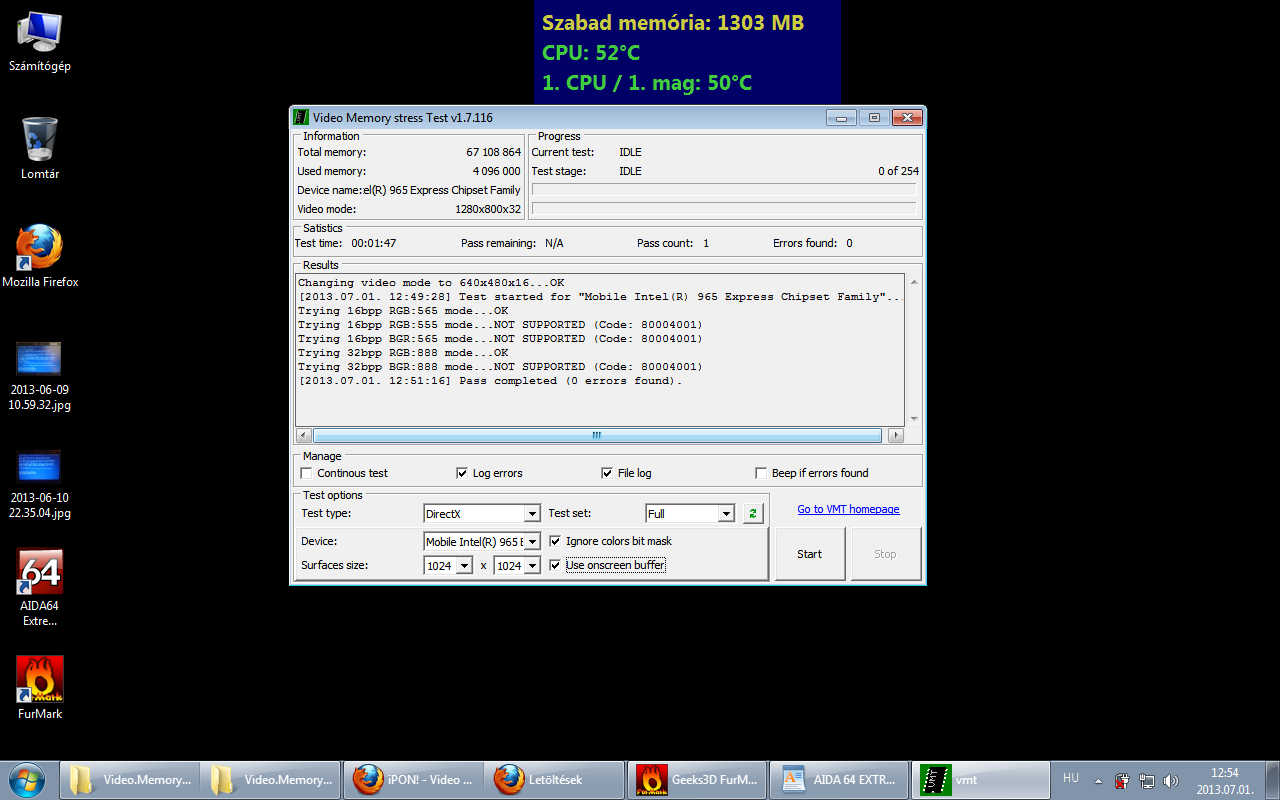Switch to iPON! Firefox taskbar window

click(414, 780)
